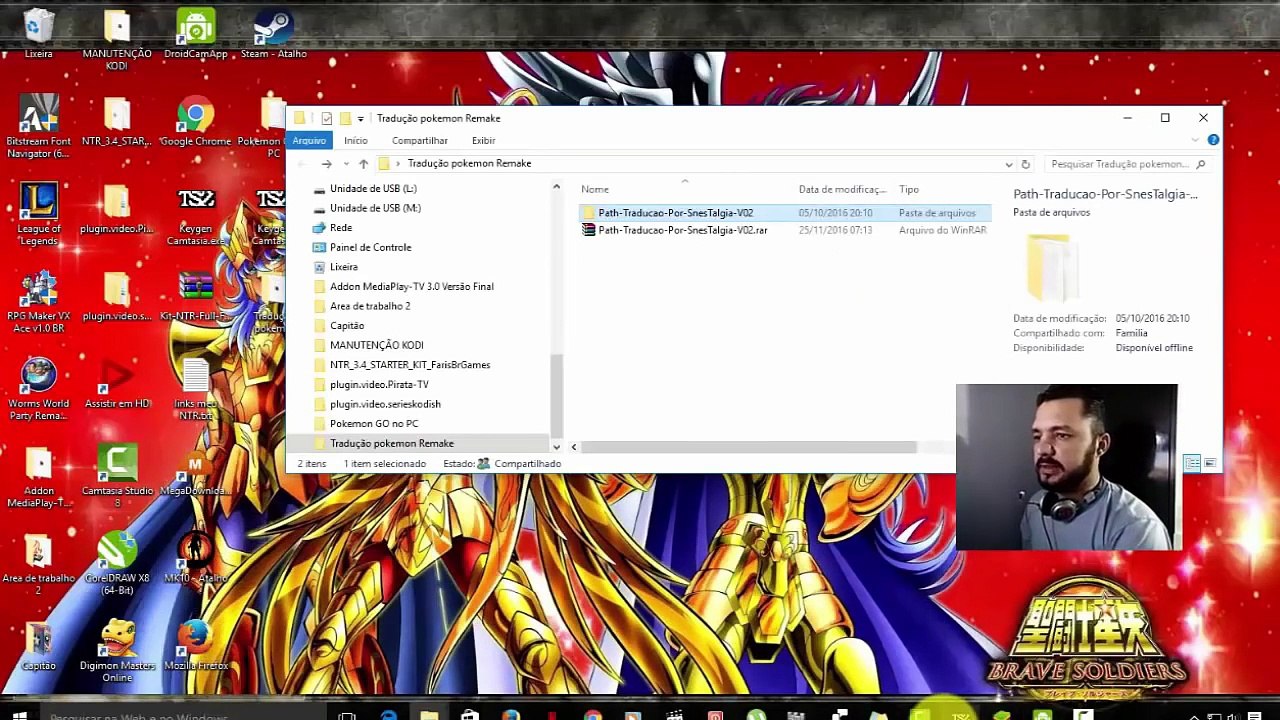Select NTR_3.4_STARTER_KIT_FarisBrGames in tree
Image resolution: width=1280 pixels, height=720 pixels.
[x=410, y=365]
